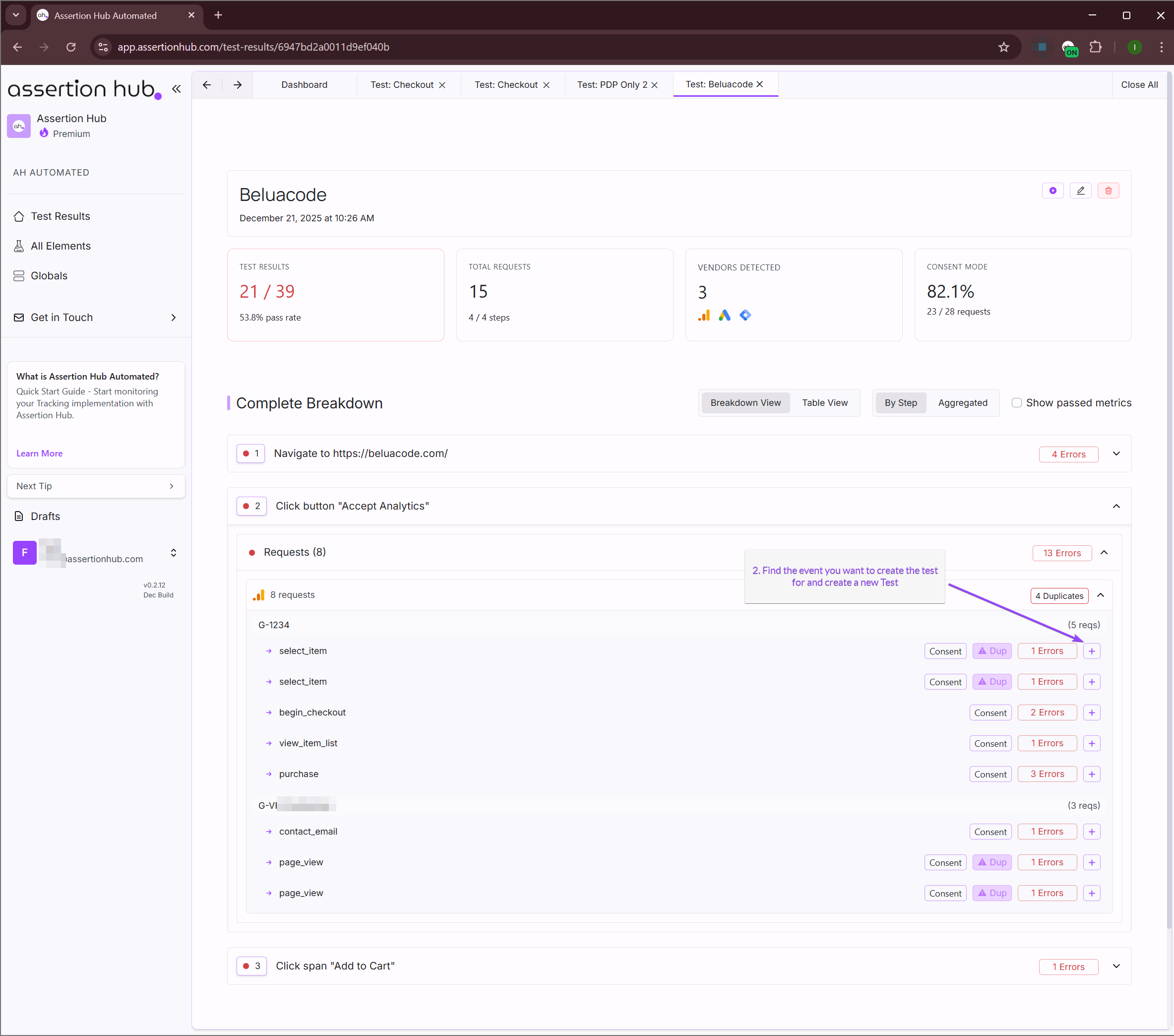Open All Elements from the sidebar
The width and height of the screenshot is (1174, 1036).
[x=61, y=245]
